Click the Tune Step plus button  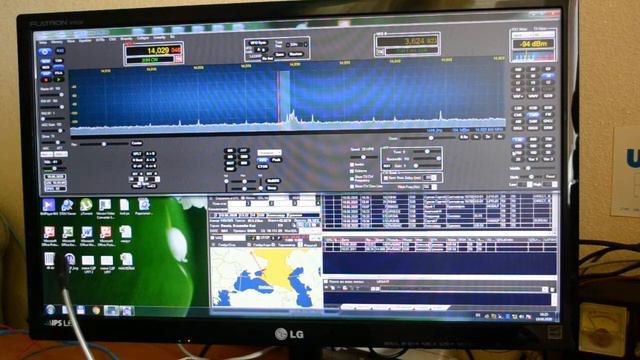pyautogui.click(x=306, y=45)
